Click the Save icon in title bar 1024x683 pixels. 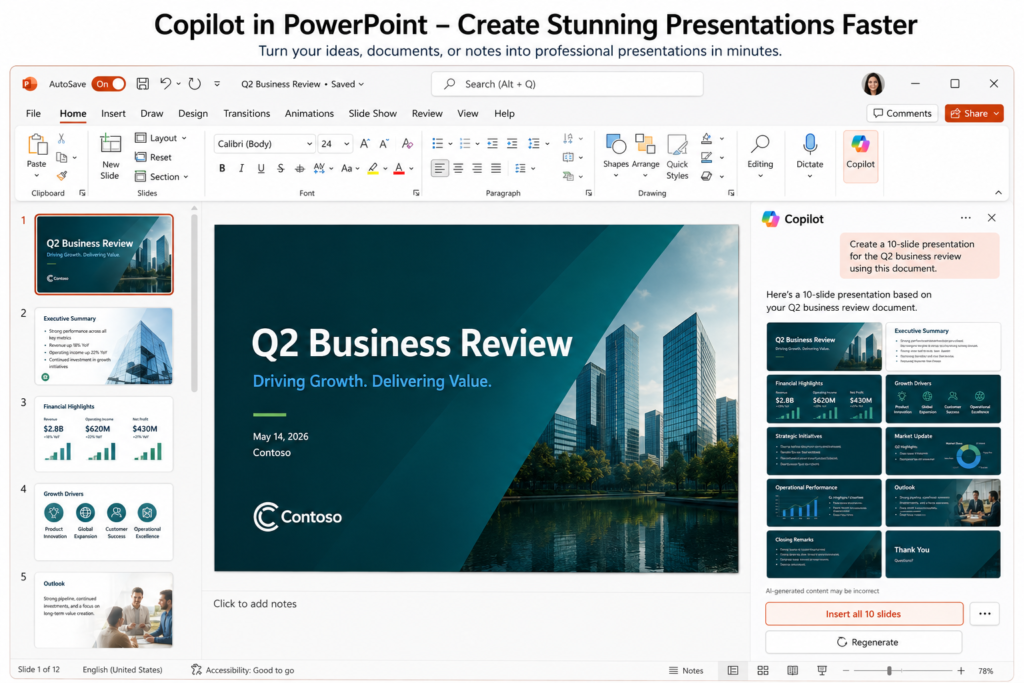point(142,84)
